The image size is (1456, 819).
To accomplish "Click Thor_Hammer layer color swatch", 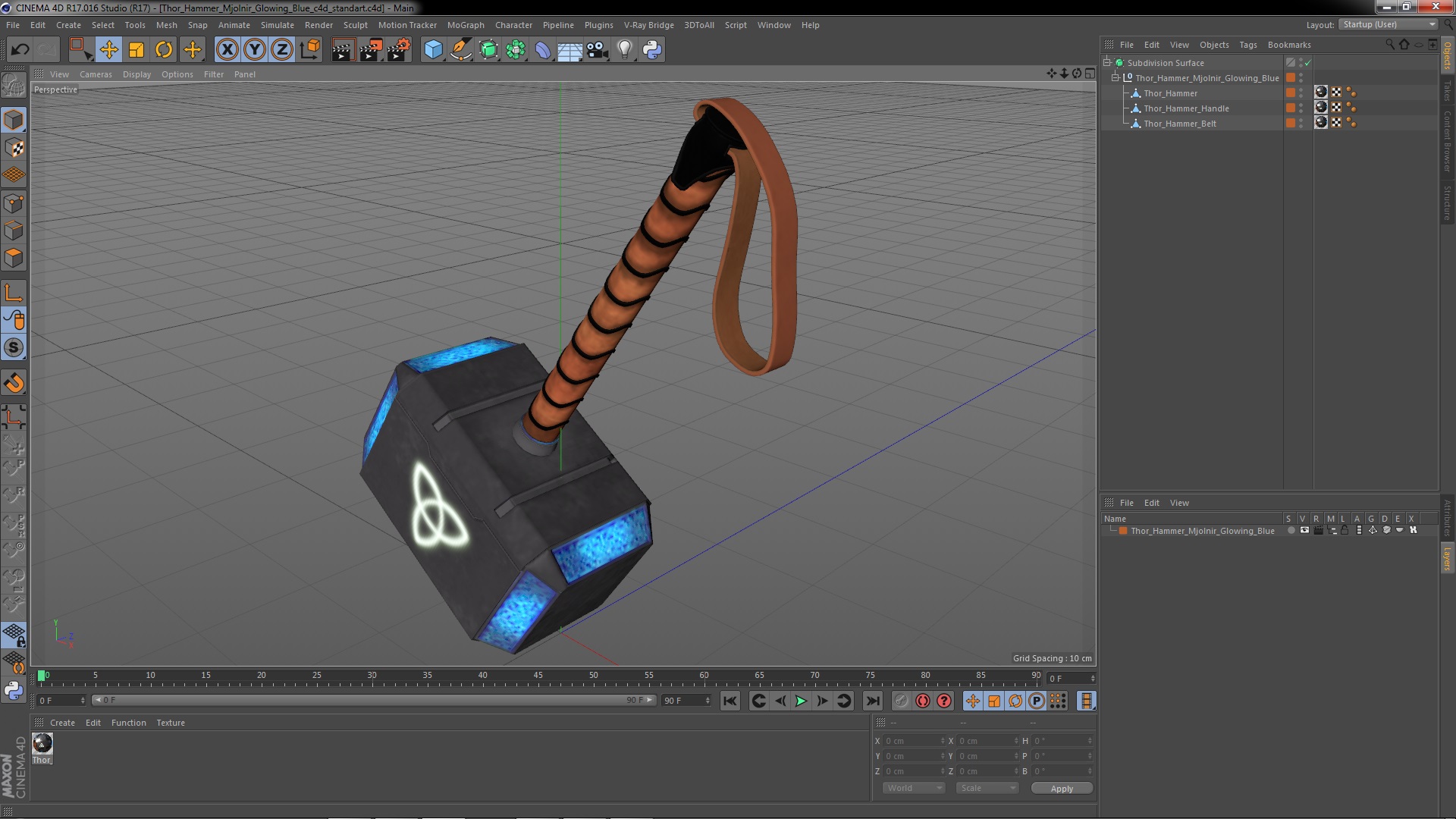I will (x=1291, y=93).
